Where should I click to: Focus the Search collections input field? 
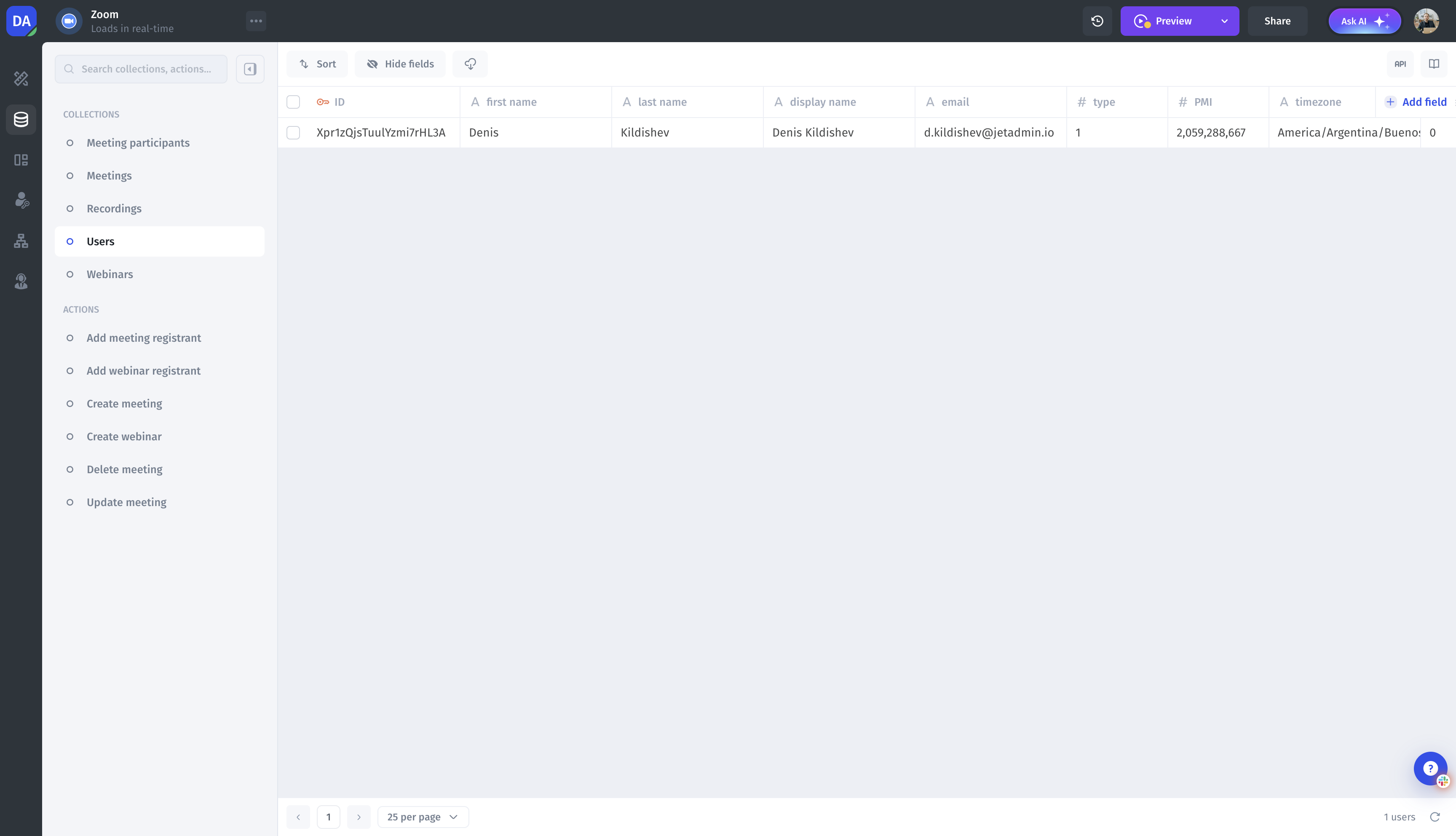pyautogui.click(x=147, y=69)
